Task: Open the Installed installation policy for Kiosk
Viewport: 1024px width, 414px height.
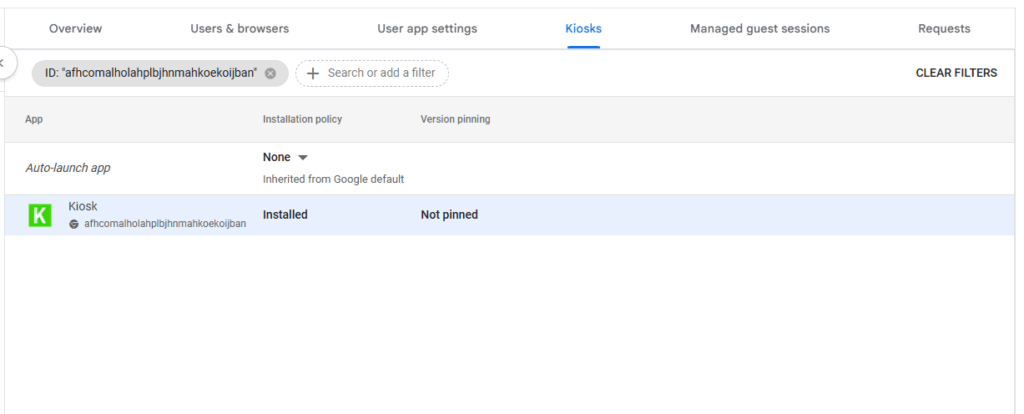Action: tap(285, 214)
